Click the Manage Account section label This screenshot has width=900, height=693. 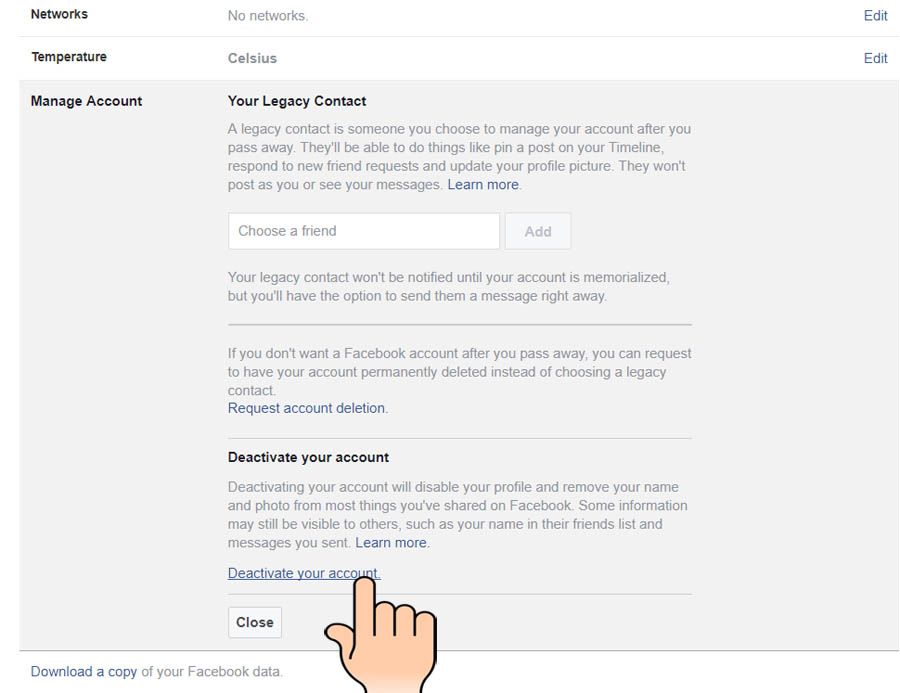click(87, 101)
